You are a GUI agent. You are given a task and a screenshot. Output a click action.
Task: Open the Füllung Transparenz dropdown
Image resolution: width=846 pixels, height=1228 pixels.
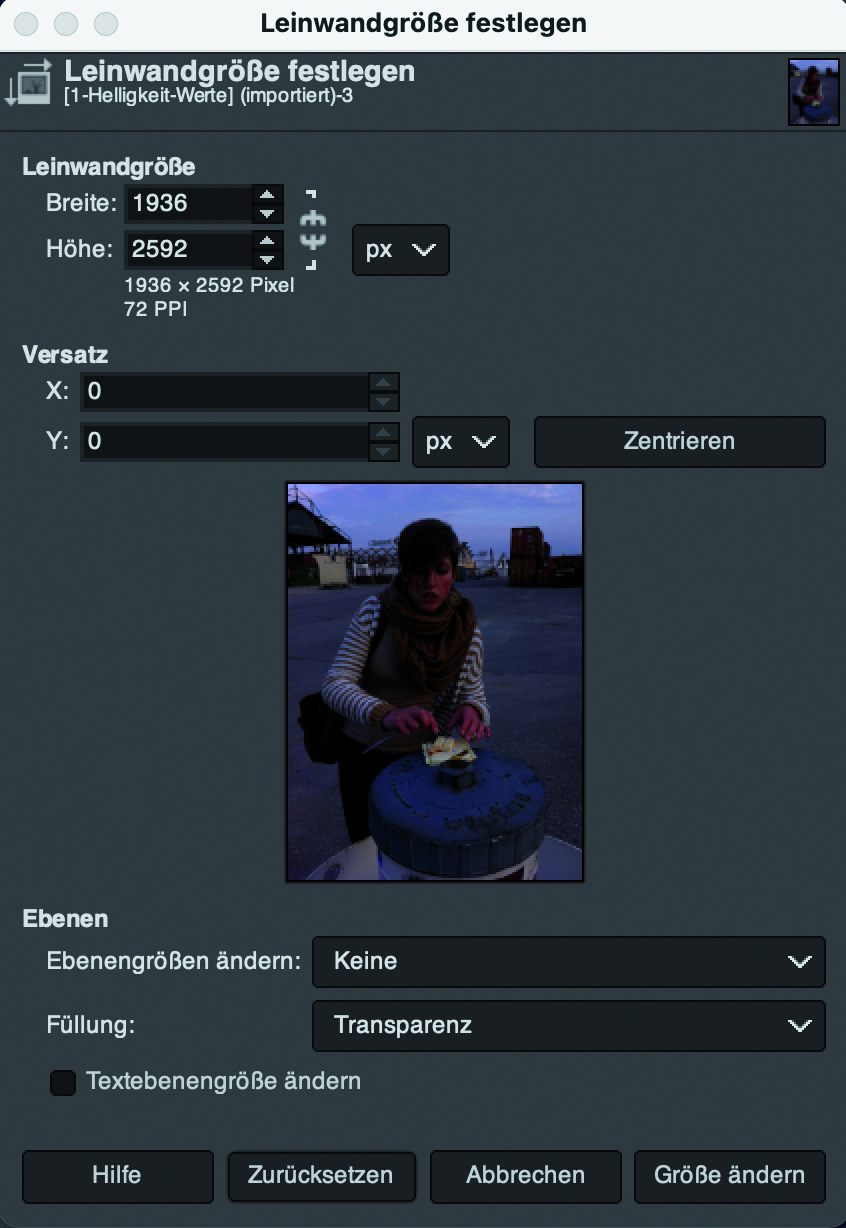[569, 1026]
